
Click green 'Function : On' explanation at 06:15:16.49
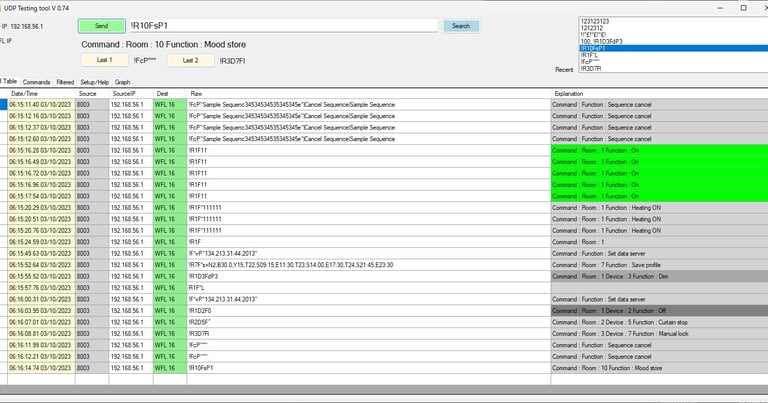click(x=659, y=162)
